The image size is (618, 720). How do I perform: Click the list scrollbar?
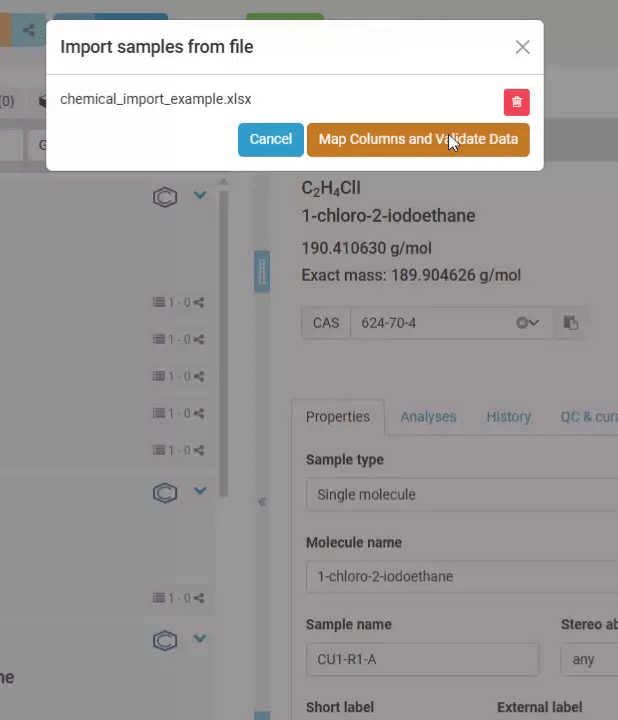click(224, 342)
